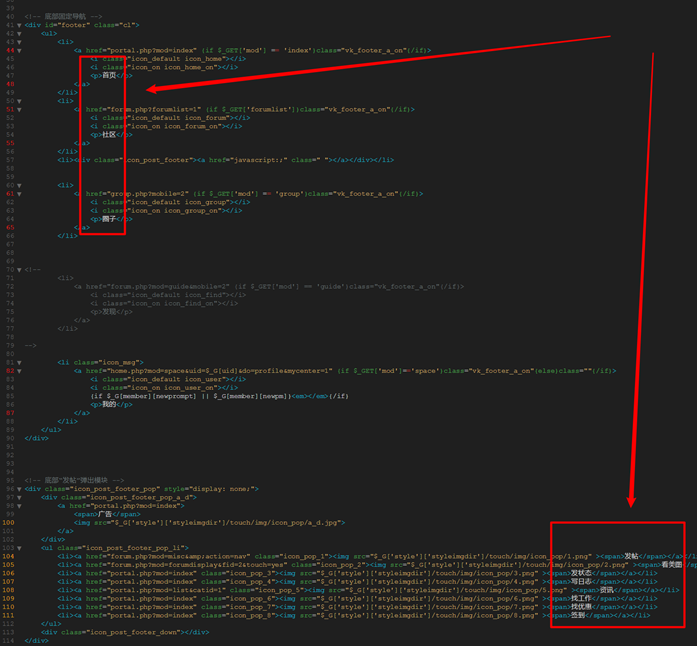698x647 pixels.
Task: Collapse the fold arrow at line 51
Action: (19, 110)
